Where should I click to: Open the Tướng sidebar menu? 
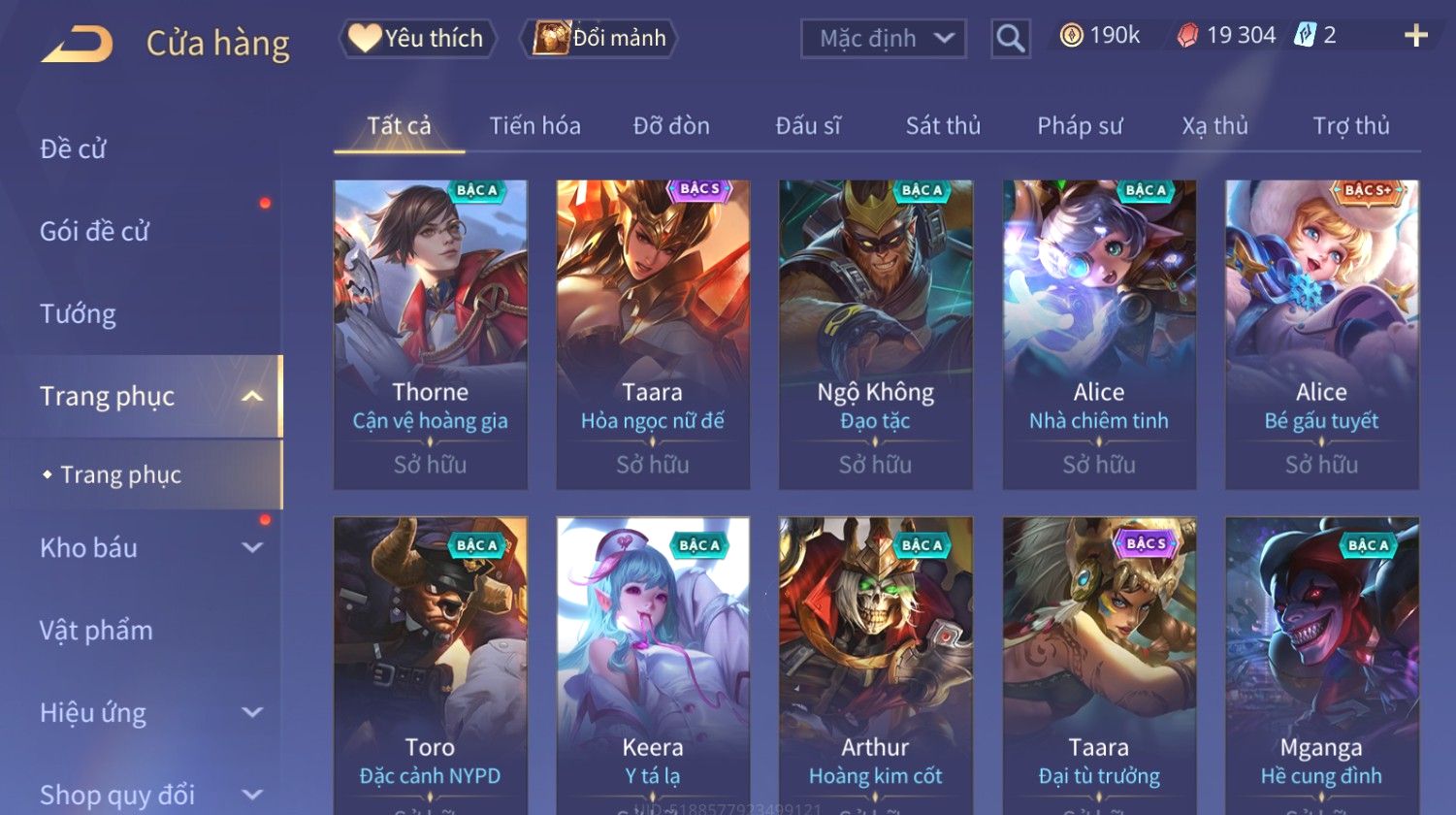[x=78, y=314]
